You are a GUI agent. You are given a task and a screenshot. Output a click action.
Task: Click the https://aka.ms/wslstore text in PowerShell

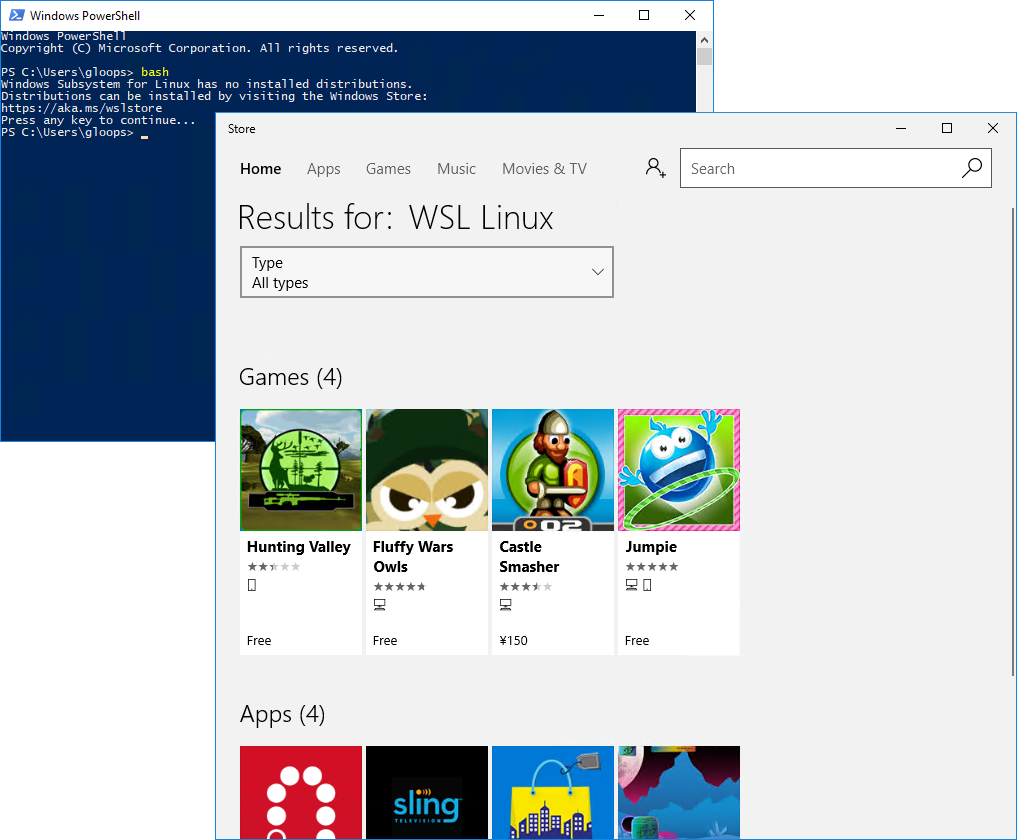tap(82, 108)
